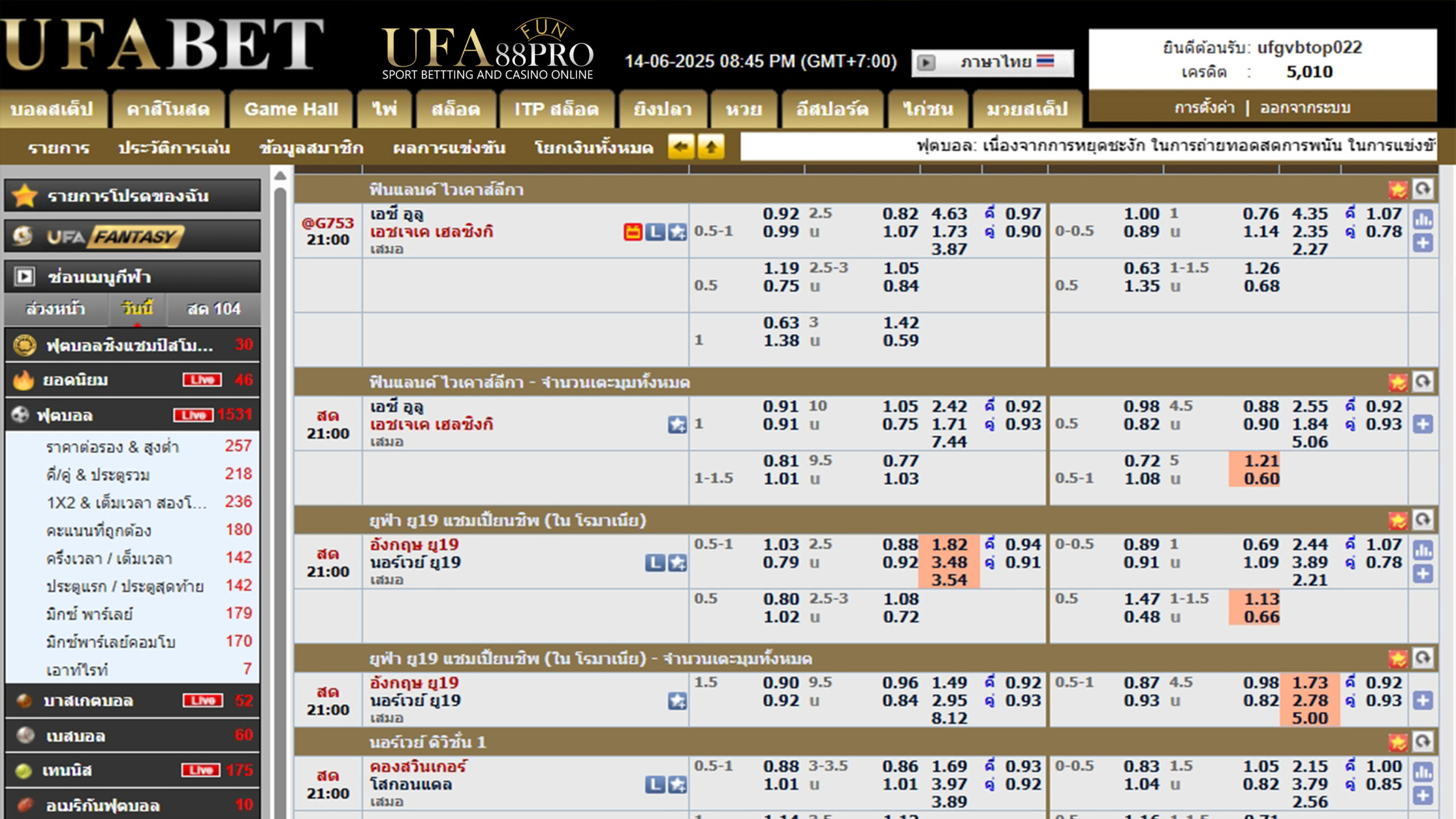Open the ITP สล็อต tab
The width and height of the screenshot is (1456, 819).
[556, 109]
